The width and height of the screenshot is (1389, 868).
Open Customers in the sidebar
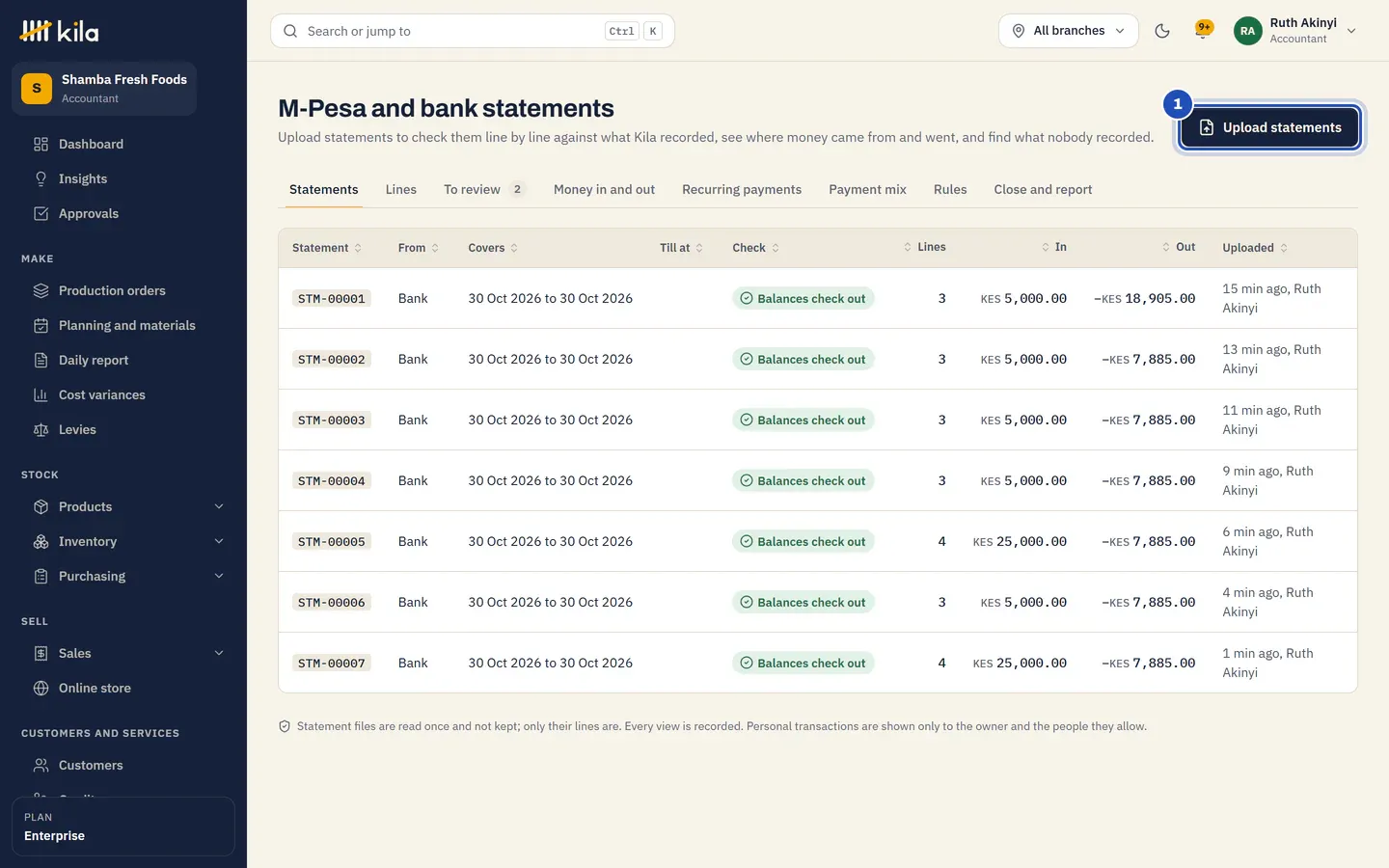(x=91, y=765)
